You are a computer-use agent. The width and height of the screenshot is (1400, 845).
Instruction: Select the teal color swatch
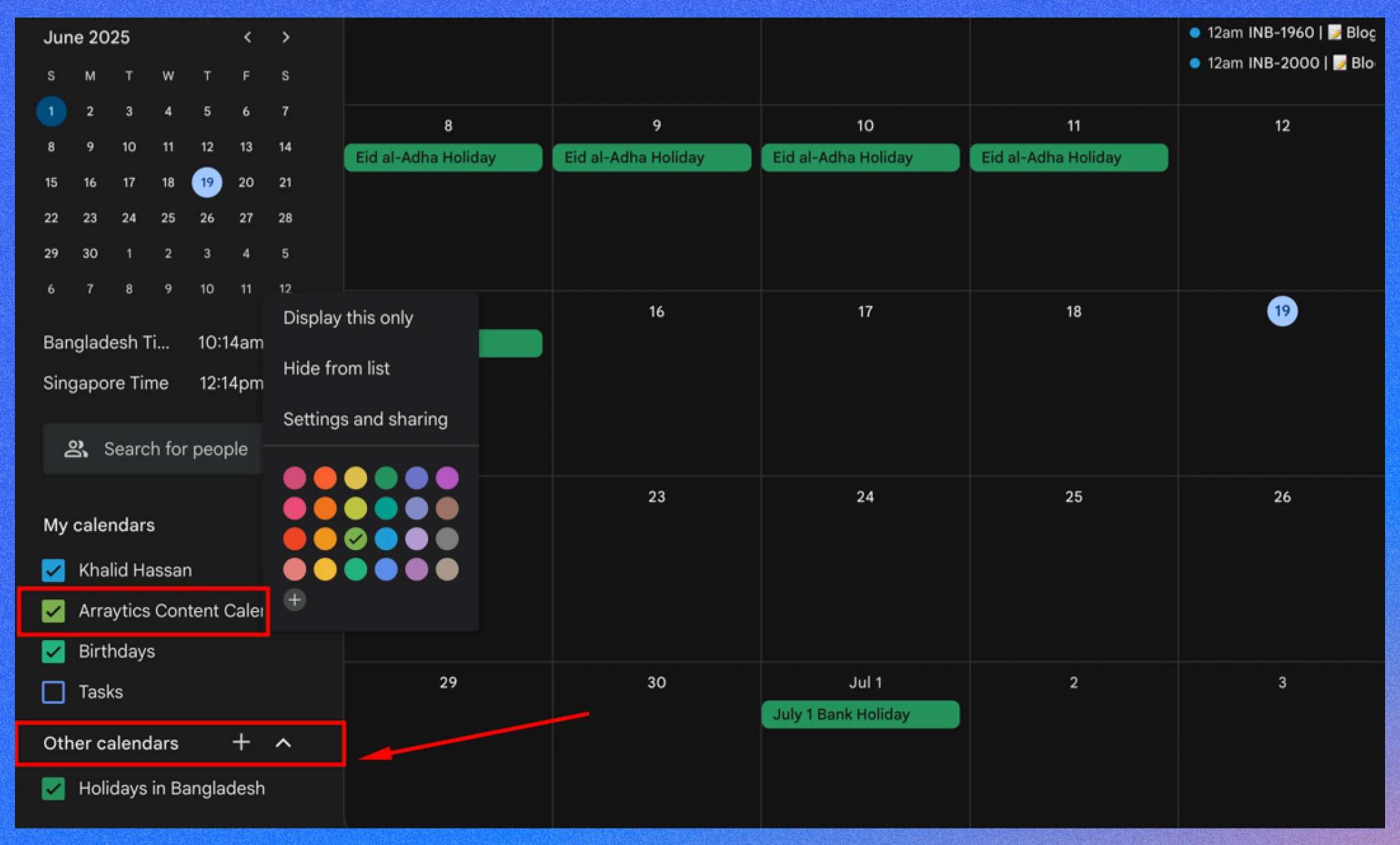(x=386, y=508)
